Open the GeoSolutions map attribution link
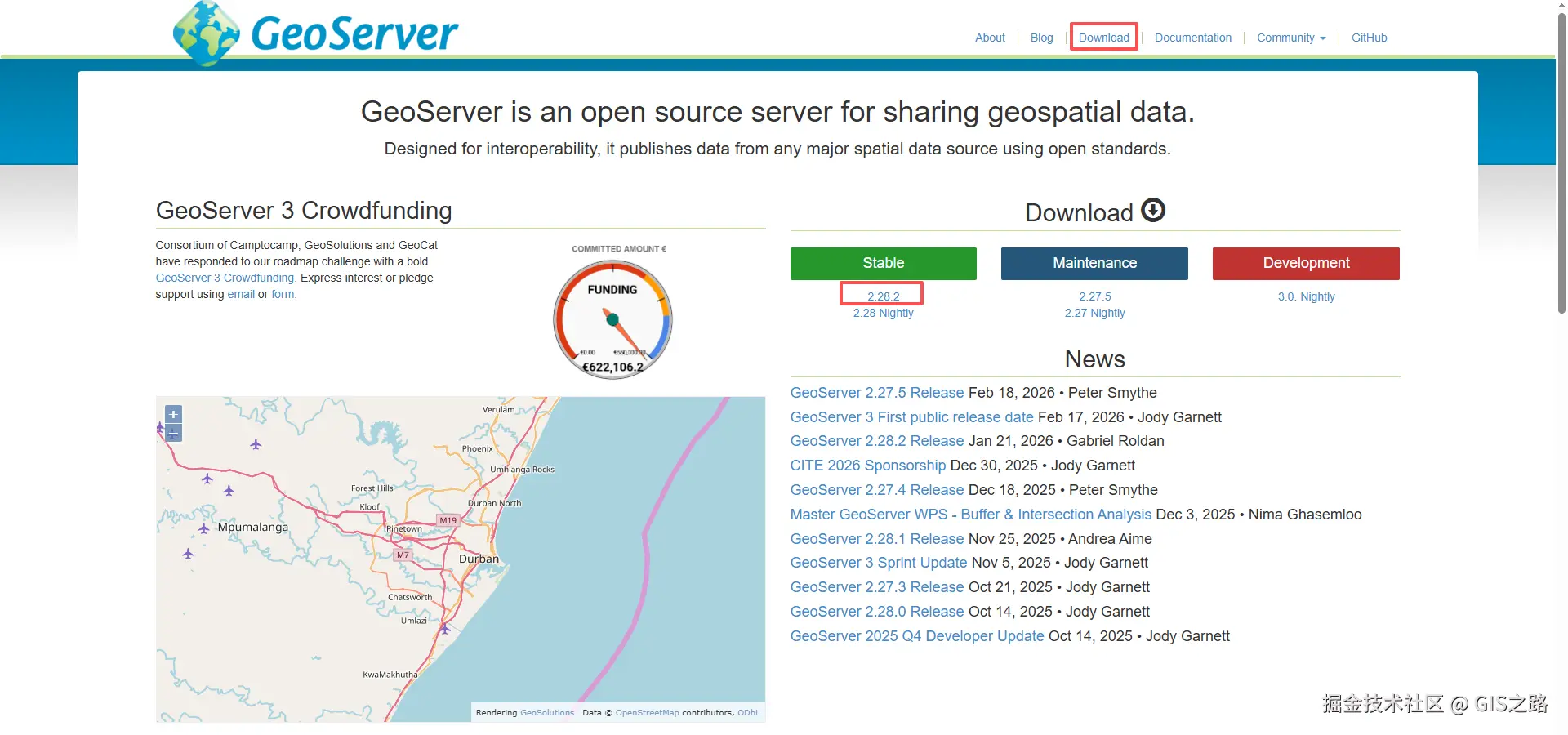The height and width of the screenshot is (735, 1568). (547, 713)
